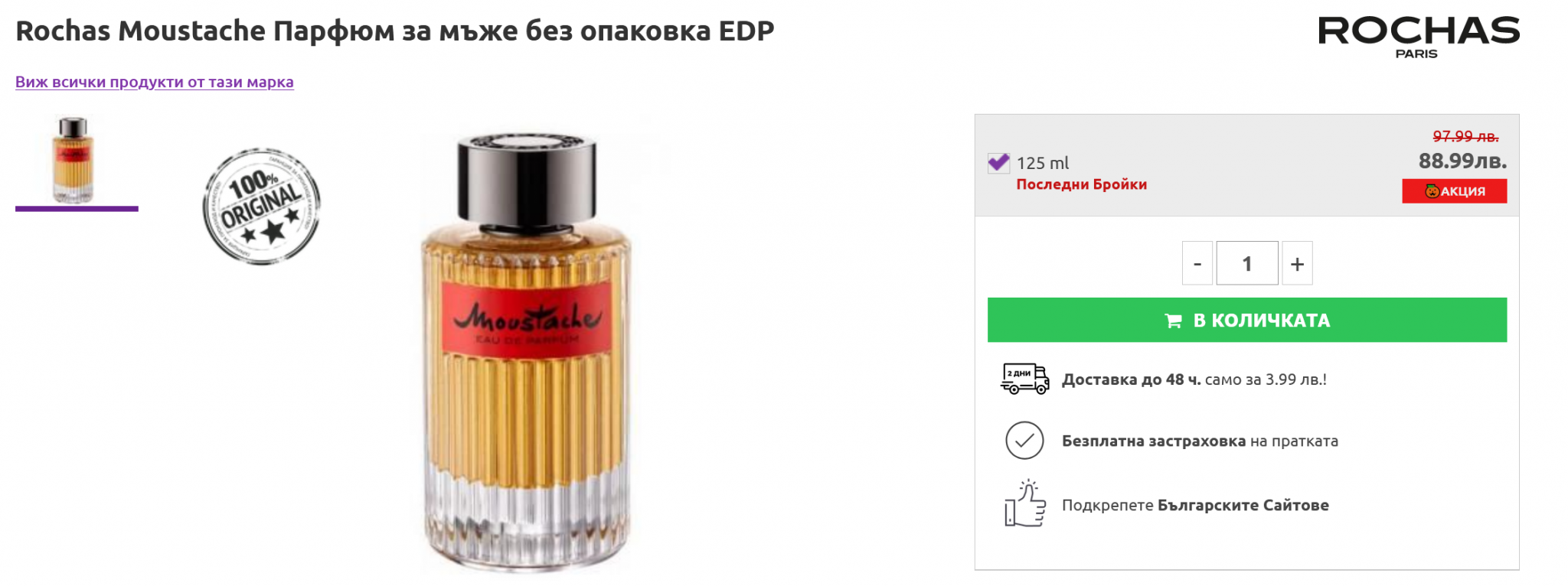Screen dimensions: 1568x586
Task: Click the delivery truck icon
Action: [1024, 379]
